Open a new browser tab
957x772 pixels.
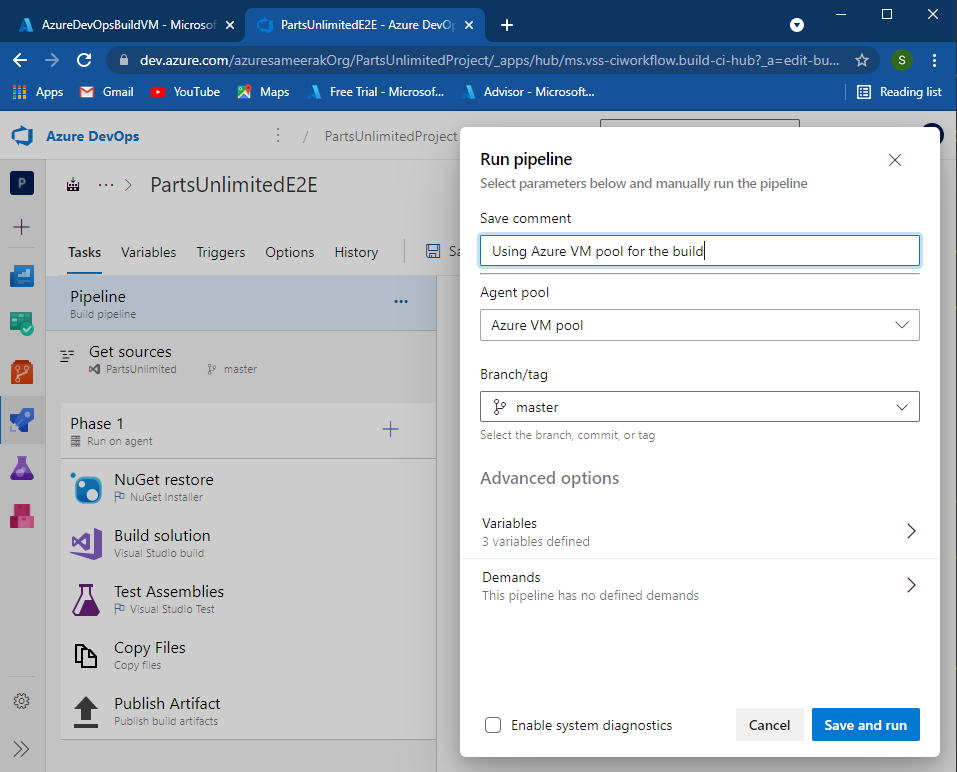point(507,25)
